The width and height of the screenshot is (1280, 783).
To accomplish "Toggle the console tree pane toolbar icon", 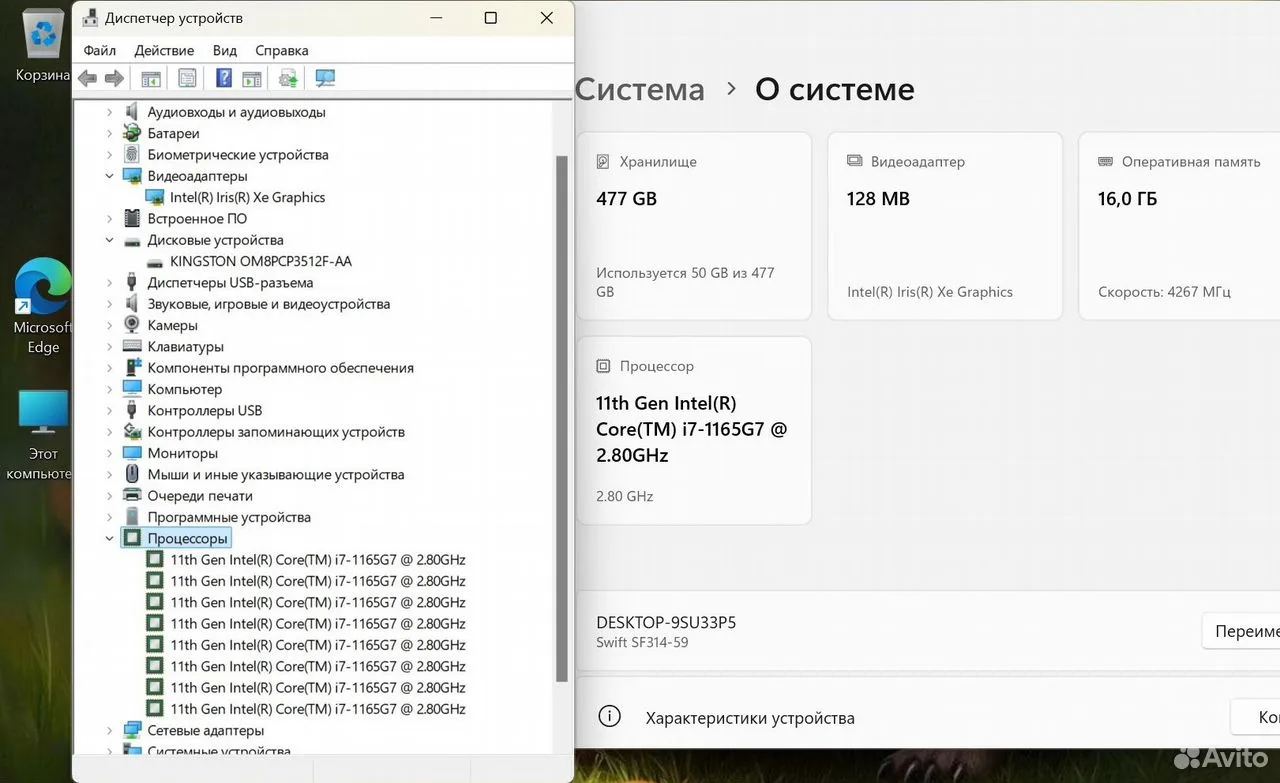I will click(x=151, y=78).
